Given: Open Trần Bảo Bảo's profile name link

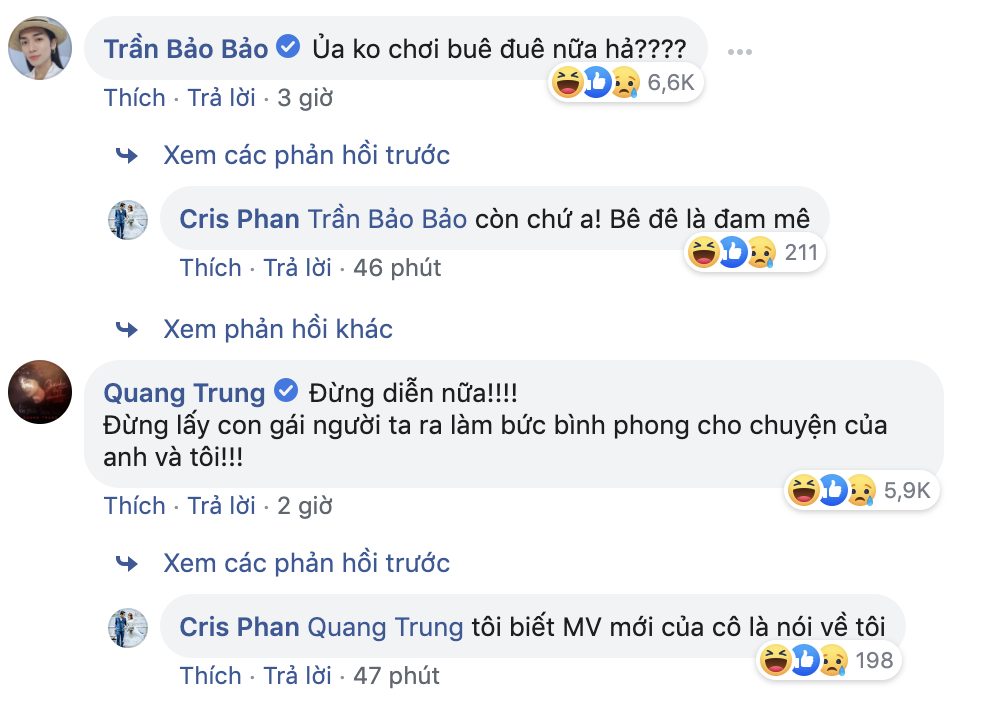Looking at the screenshot, I should pyautogui.click(x=186, y=48).
